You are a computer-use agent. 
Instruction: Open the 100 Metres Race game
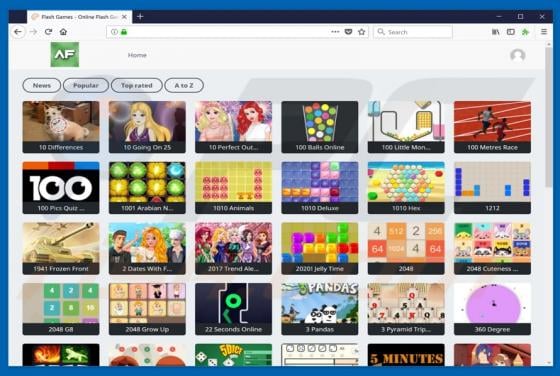click(492, 127)
